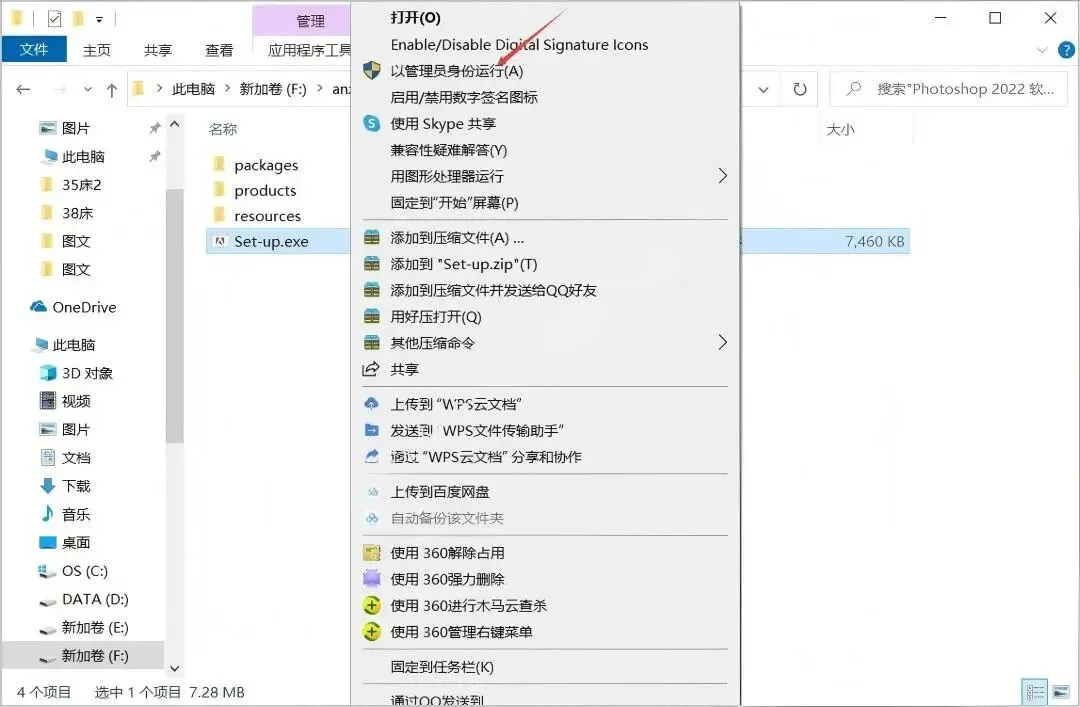Go up one folder level arrow
Screen dimensions: 1080x707
tap(112, 90)
